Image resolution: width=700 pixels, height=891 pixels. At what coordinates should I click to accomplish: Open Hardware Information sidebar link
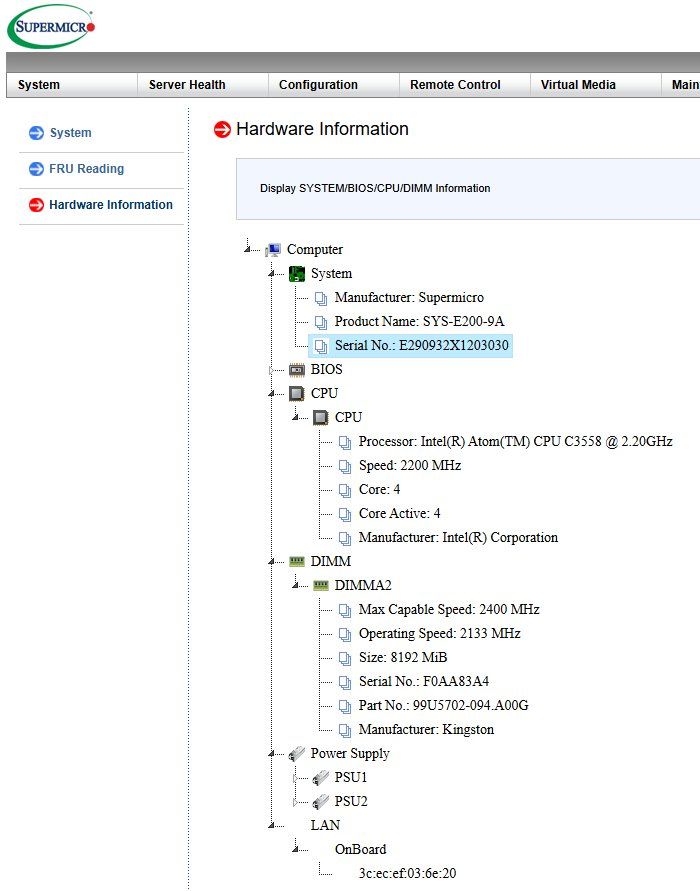point(111,205)
